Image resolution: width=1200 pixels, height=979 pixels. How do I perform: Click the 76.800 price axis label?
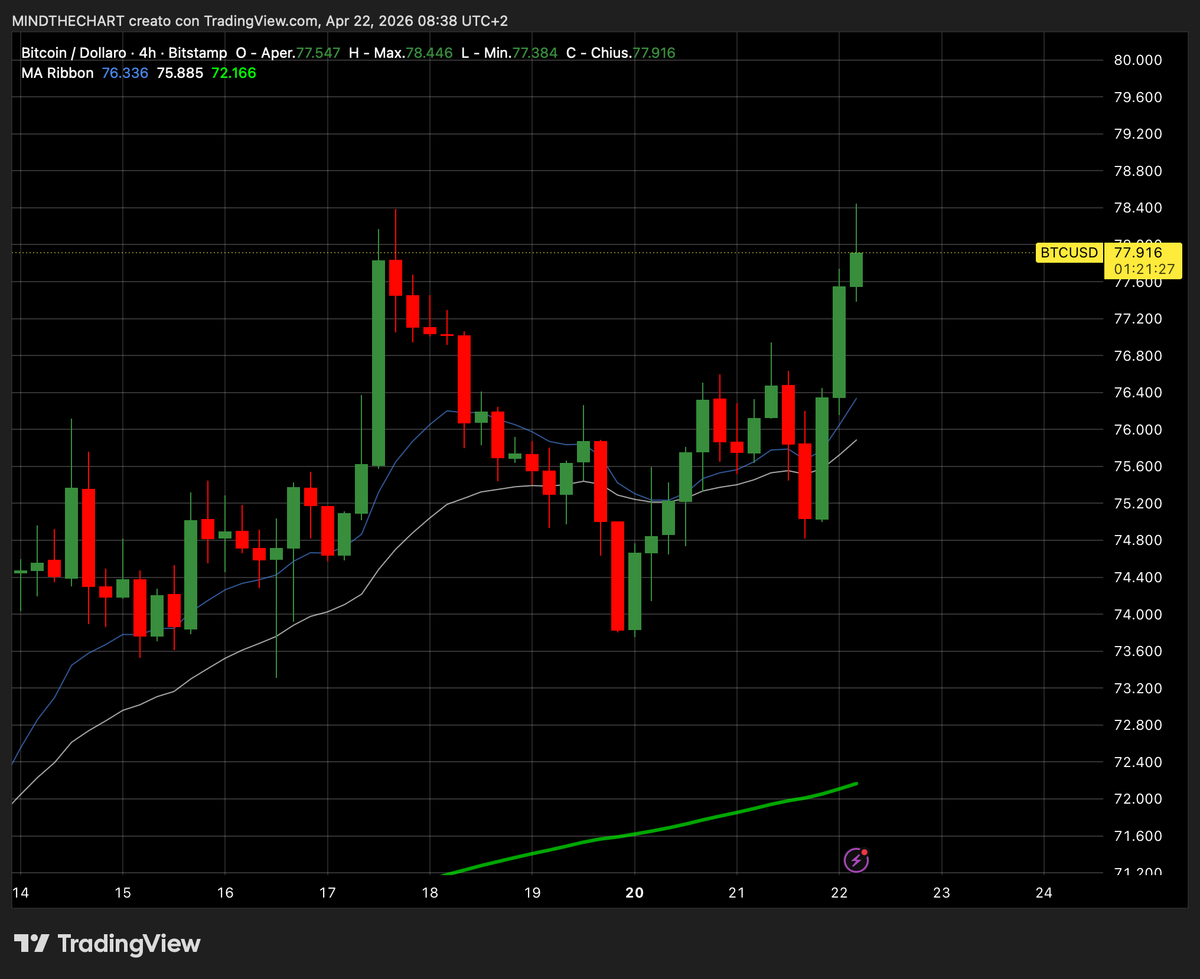(1137, 356)
